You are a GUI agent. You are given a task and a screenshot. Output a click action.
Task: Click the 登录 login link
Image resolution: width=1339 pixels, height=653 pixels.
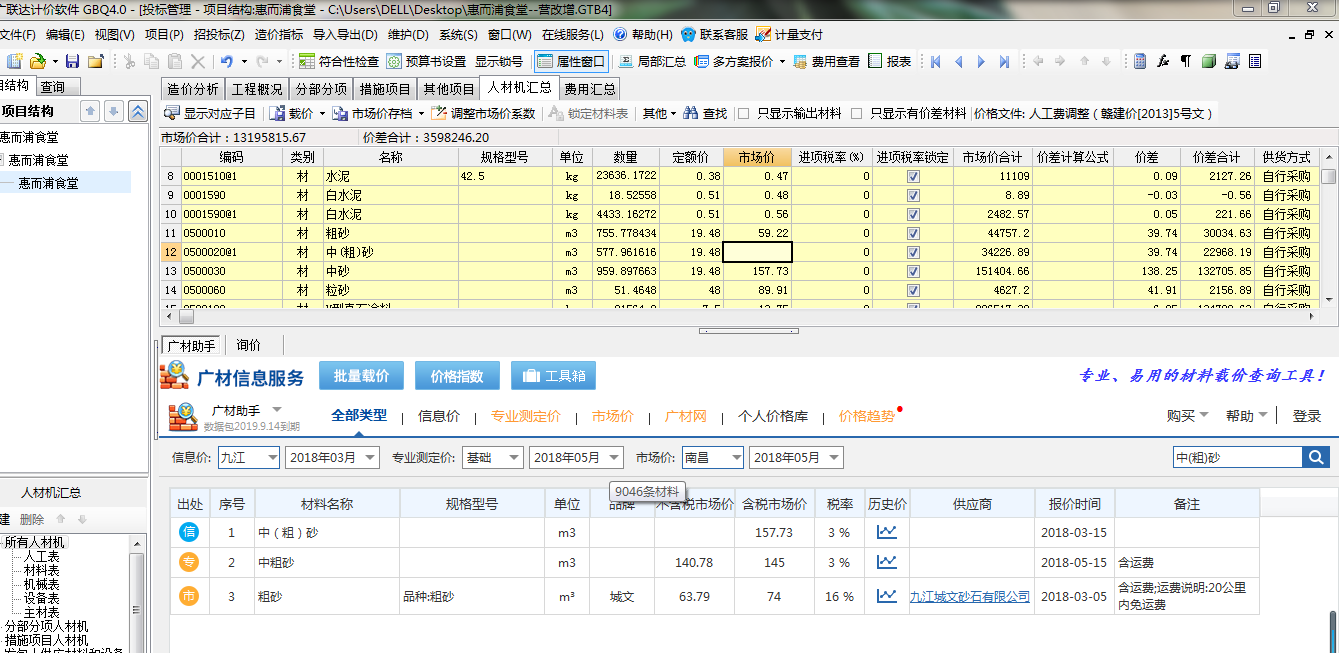point(1306,415)
